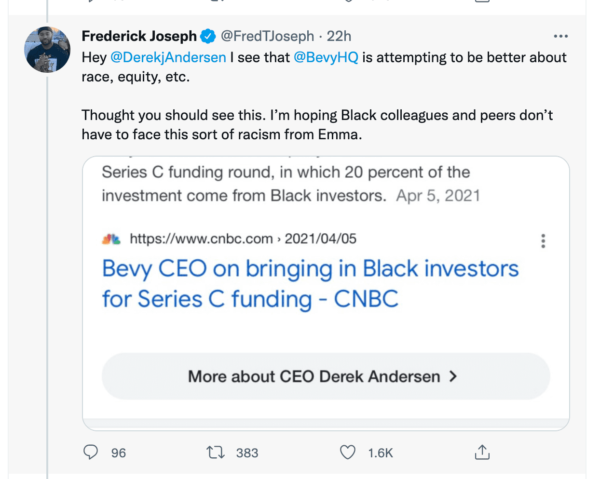Select the @FredTJoseph handle
This screenshot has height=479, width=600.
[x=264, y=37]
